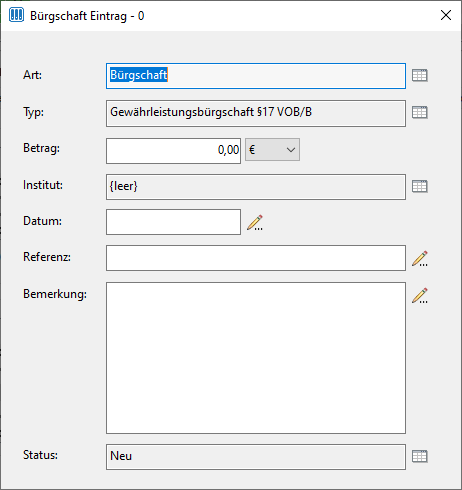The width and height of the screenshot is (462, 490).
Task: Open the Status selection table icon
Action: (419, 456)
